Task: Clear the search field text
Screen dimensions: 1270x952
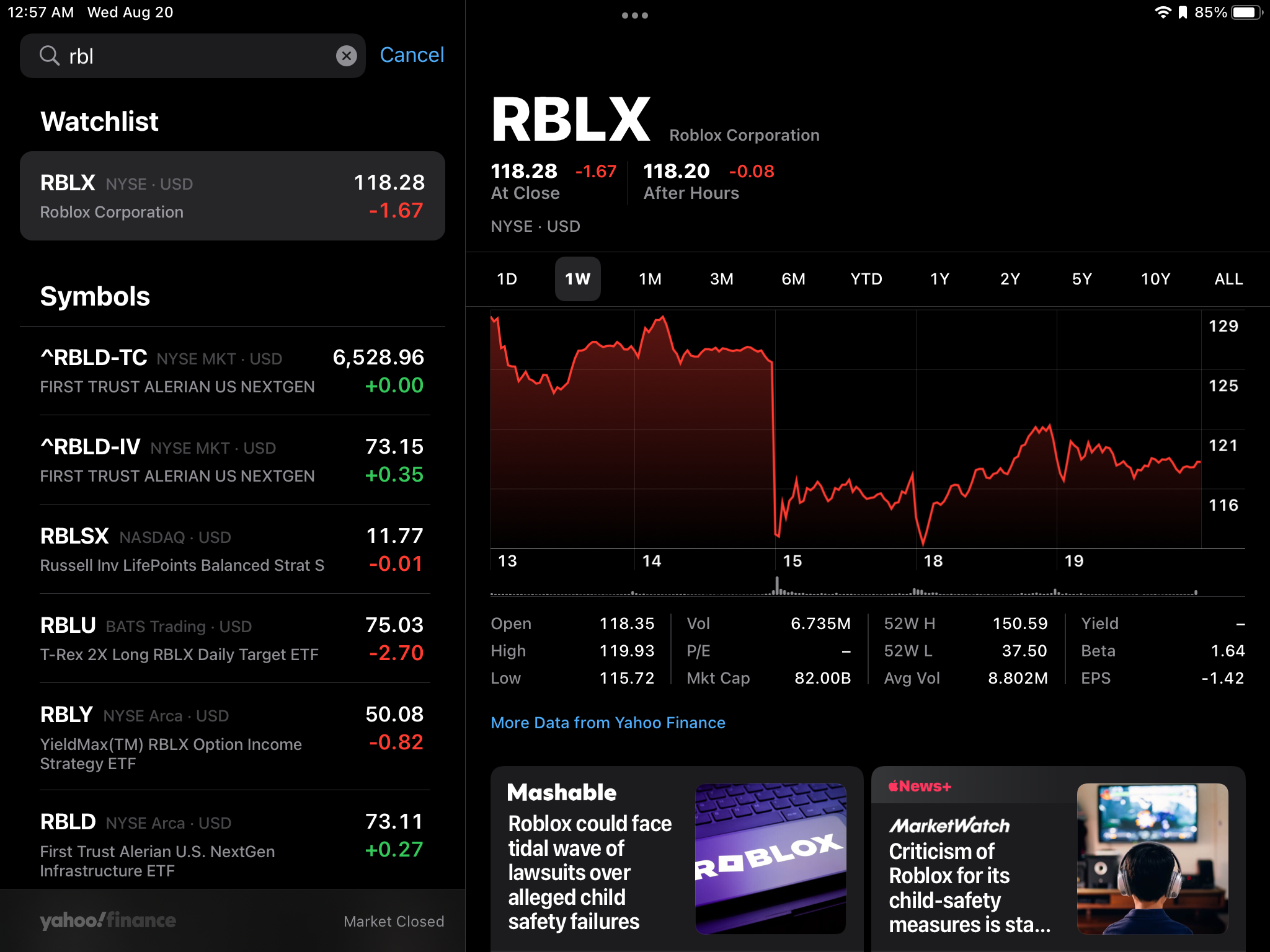Action: [x=346, y=56]
